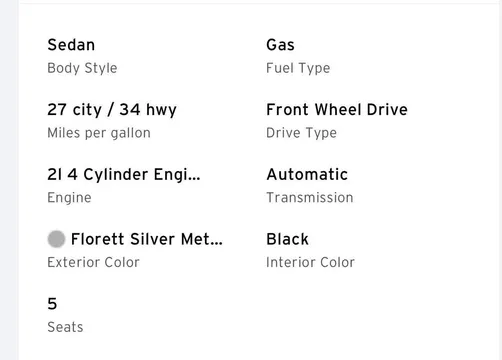
Task: Select the 27 city / 34 hwy text
Action: point(112,110)
